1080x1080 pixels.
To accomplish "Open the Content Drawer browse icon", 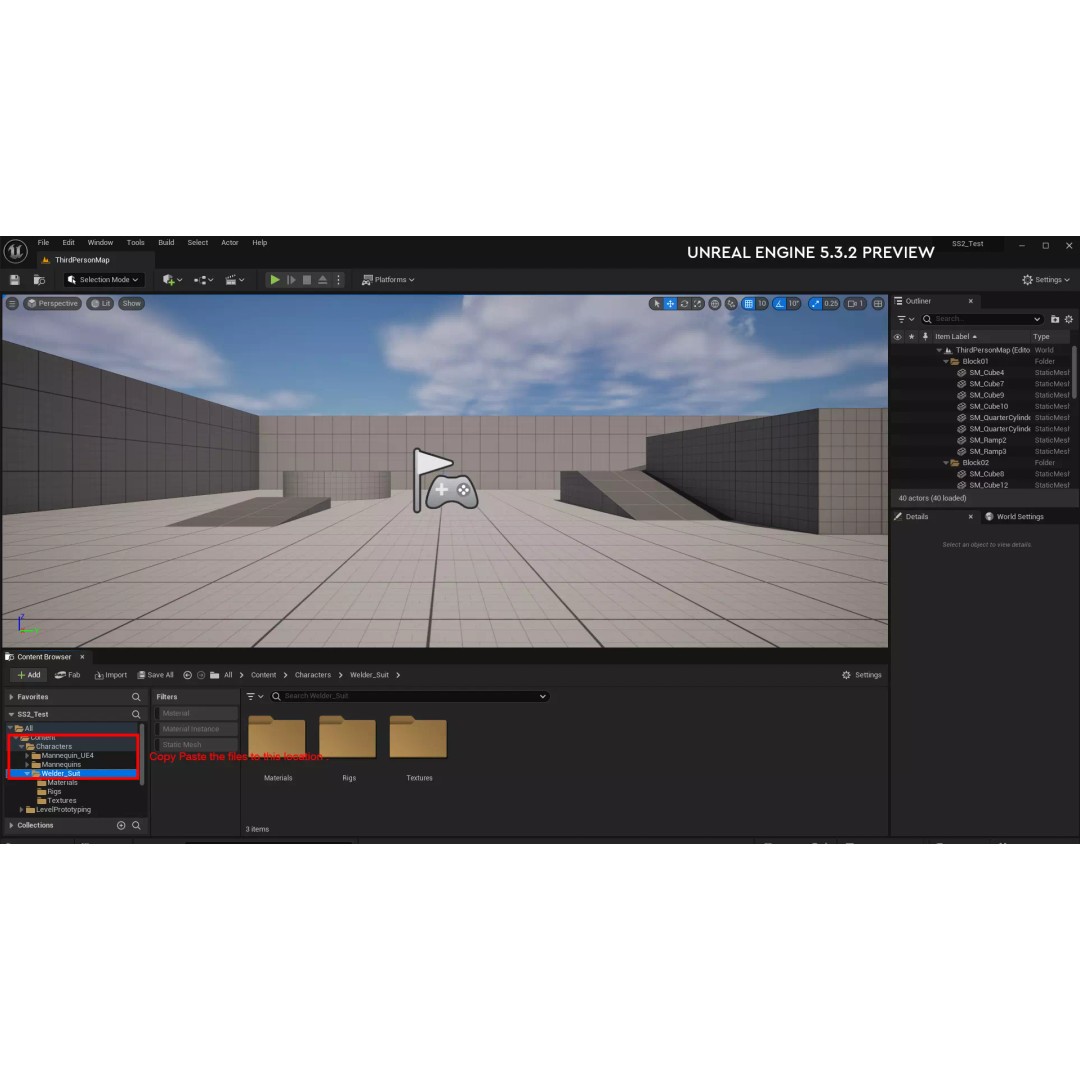I will 39,280.
